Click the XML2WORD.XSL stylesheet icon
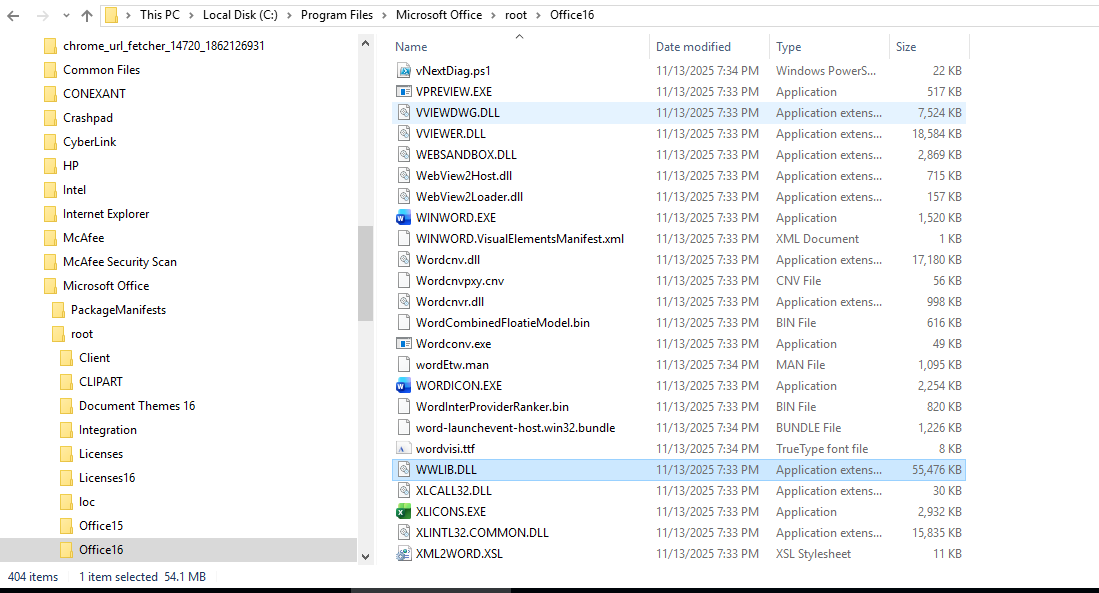The width and height of the screenshot is (1099, 593). point(404,553)
